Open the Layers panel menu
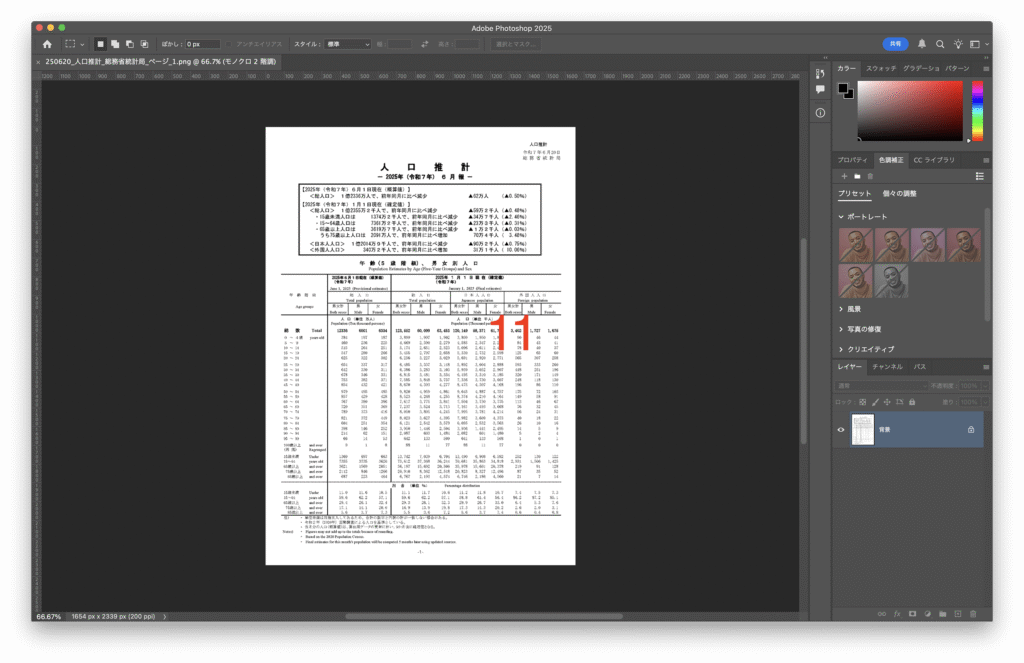1024x663 pixels. pyautogui.click(x=985, y=367)
